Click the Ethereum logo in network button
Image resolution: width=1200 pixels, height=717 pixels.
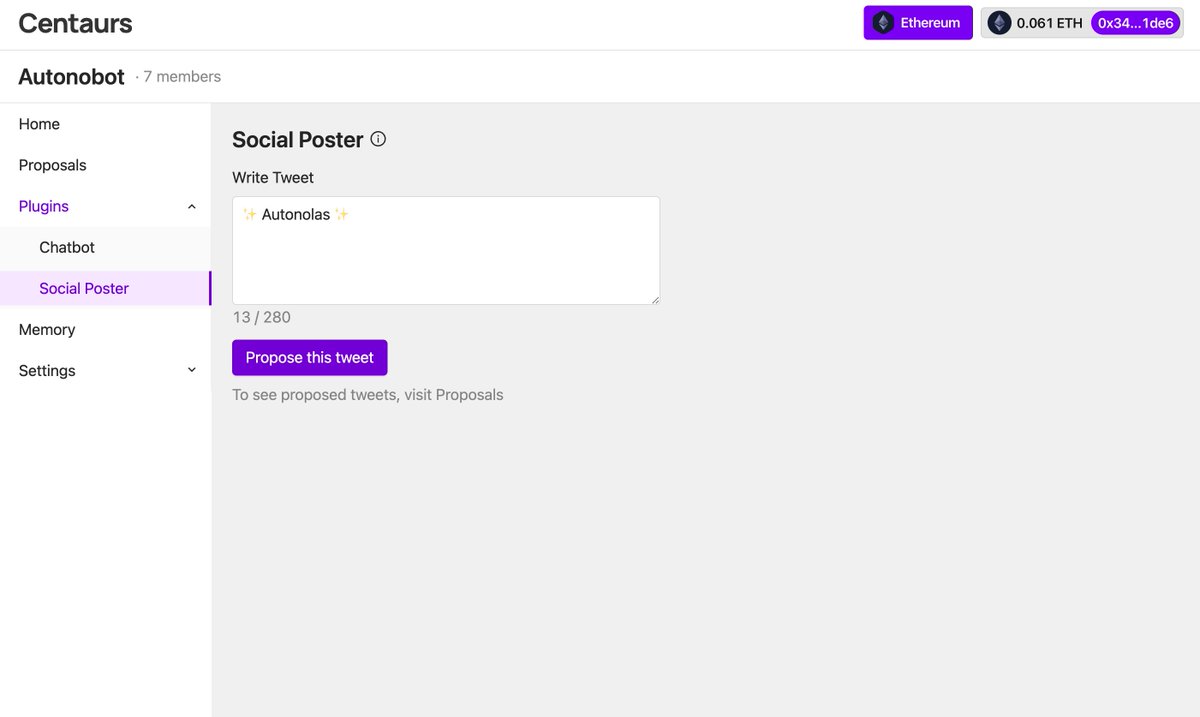click(x=883, y=23)
